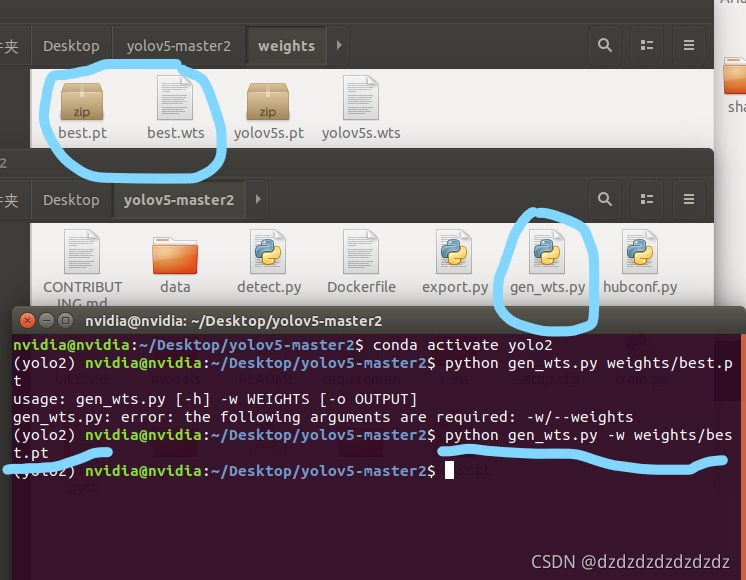Click the 'conda activate yolo2' command text
This screenshot has height=580, width=746.
click(462, 345)
